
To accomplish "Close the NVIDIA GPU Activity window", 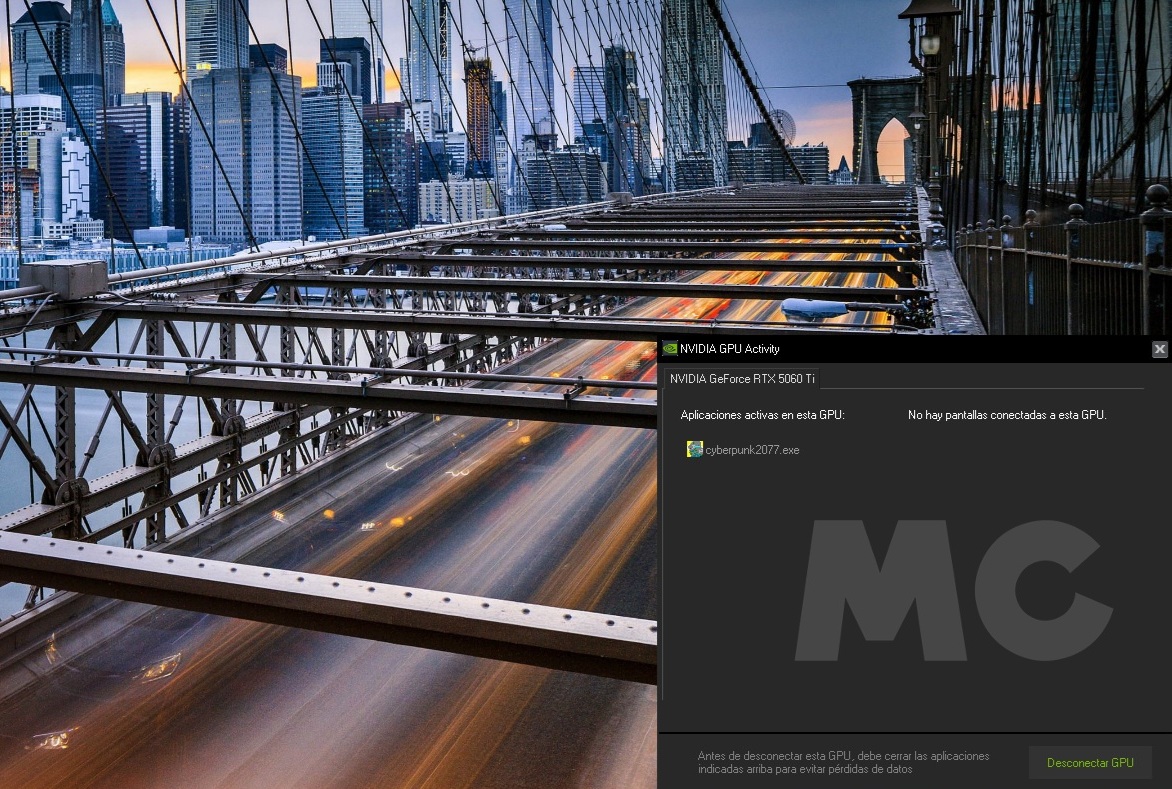I will click(x=1159, y=349).
